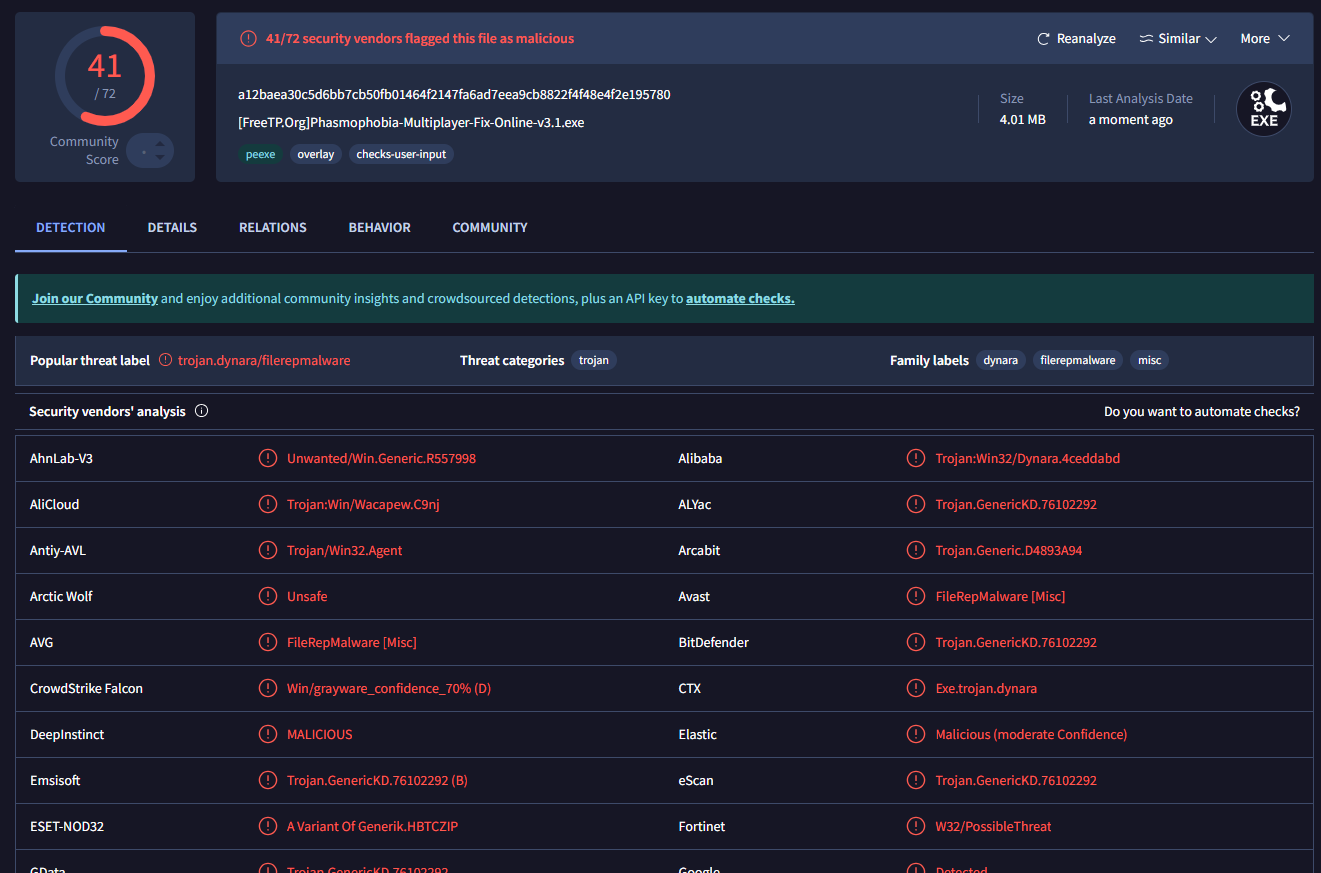Click the alert icon in eScan row

coord(916,780)
